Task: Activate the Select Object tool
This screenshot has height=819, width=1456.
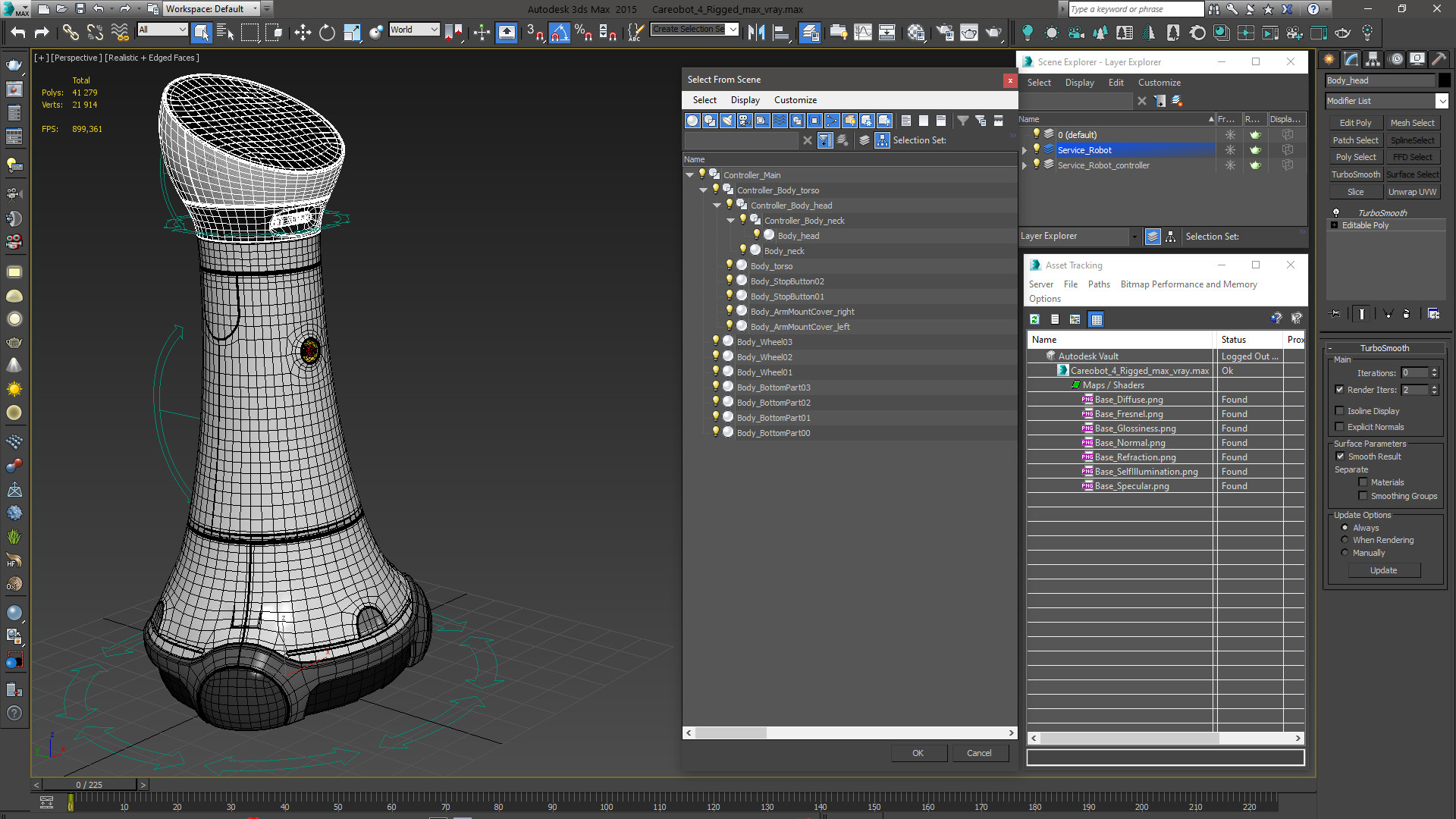Action: (x=201, y=32)
